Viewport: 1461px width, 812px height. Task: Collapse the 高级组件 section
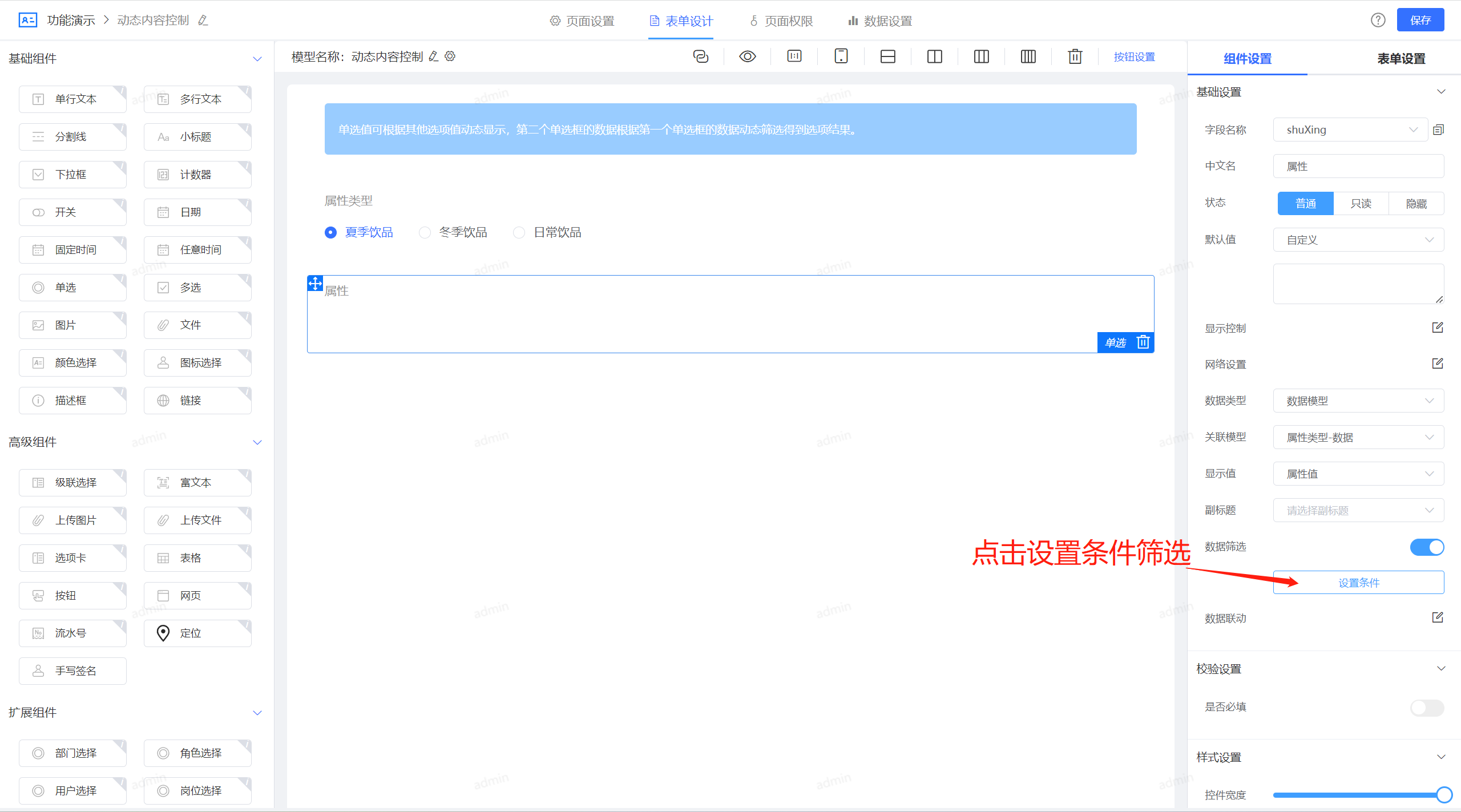point(257,442)
